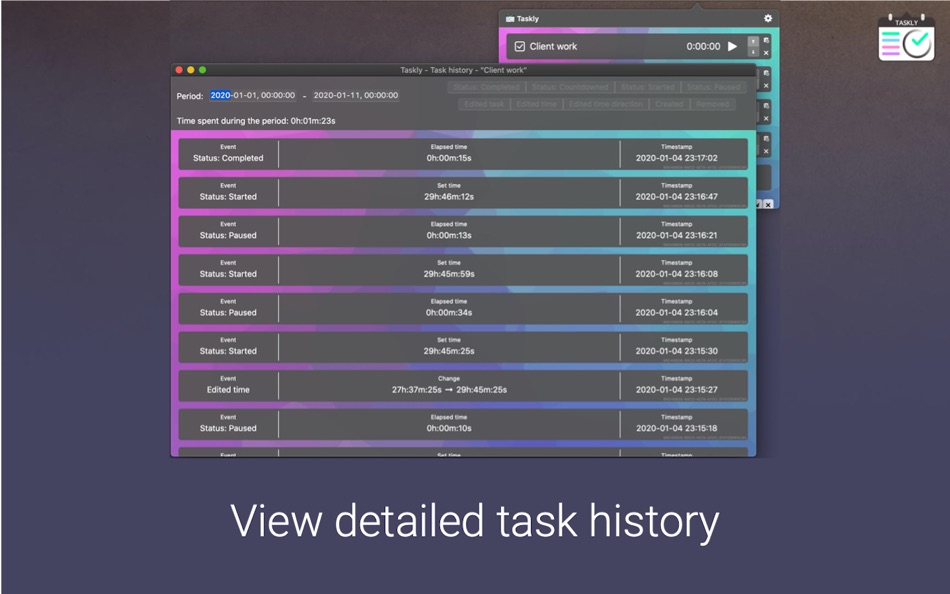This screenshot has height=594, width=950.
Task: Move Client work task down
Action: (x=753, y=52)
